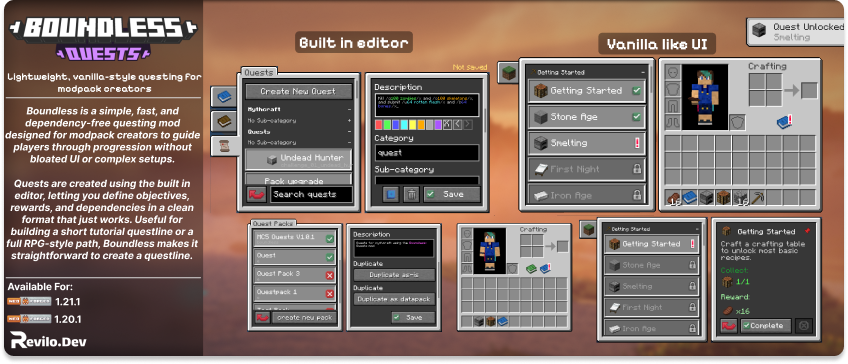Select the pickaxe in the hotbar
This screenshot has width=848, height=364.
(756, 198)
